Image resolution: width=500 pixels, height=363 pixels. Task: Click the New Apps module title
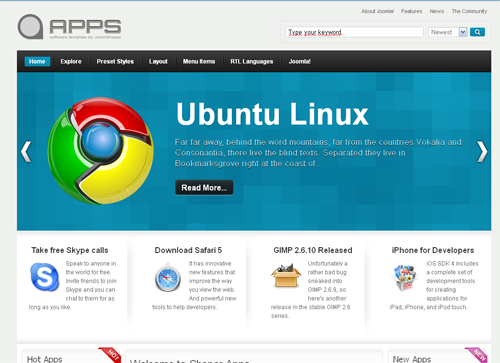[412, 359]
